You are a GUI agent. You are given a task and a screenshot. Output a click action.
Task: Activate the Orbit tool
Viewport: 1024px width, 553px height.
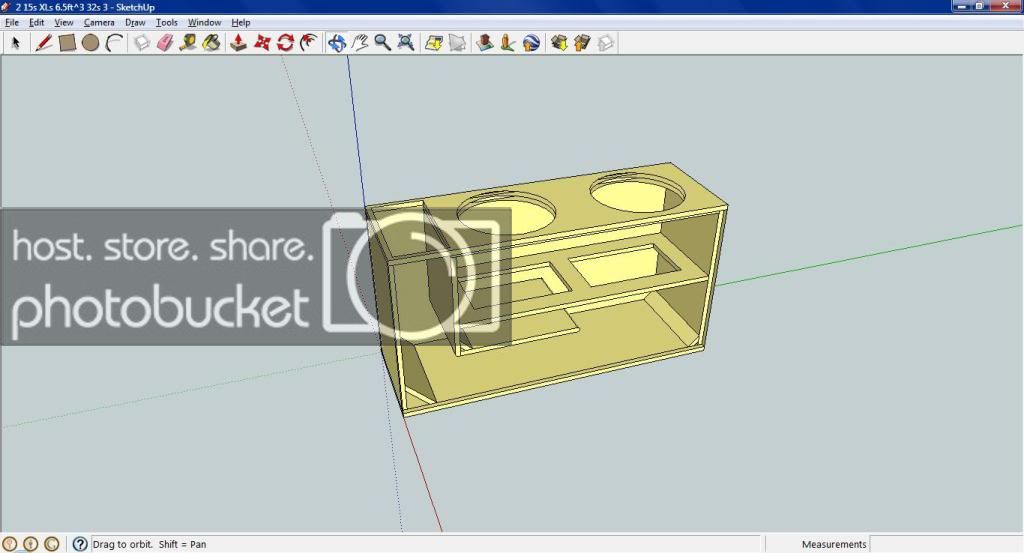(336, 43)
